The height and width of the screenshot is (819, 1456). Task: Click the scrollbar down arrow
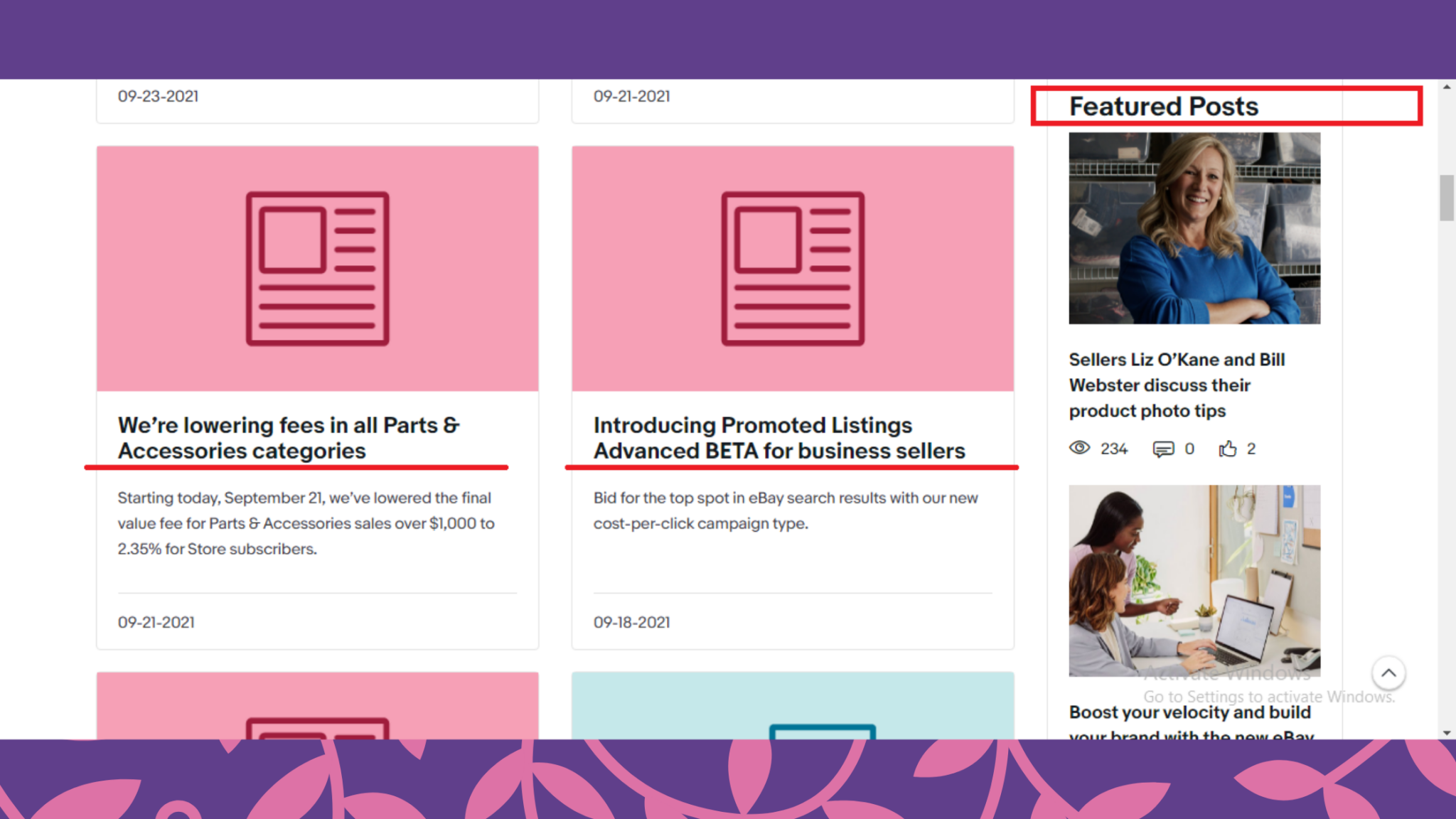[1447, 732]
